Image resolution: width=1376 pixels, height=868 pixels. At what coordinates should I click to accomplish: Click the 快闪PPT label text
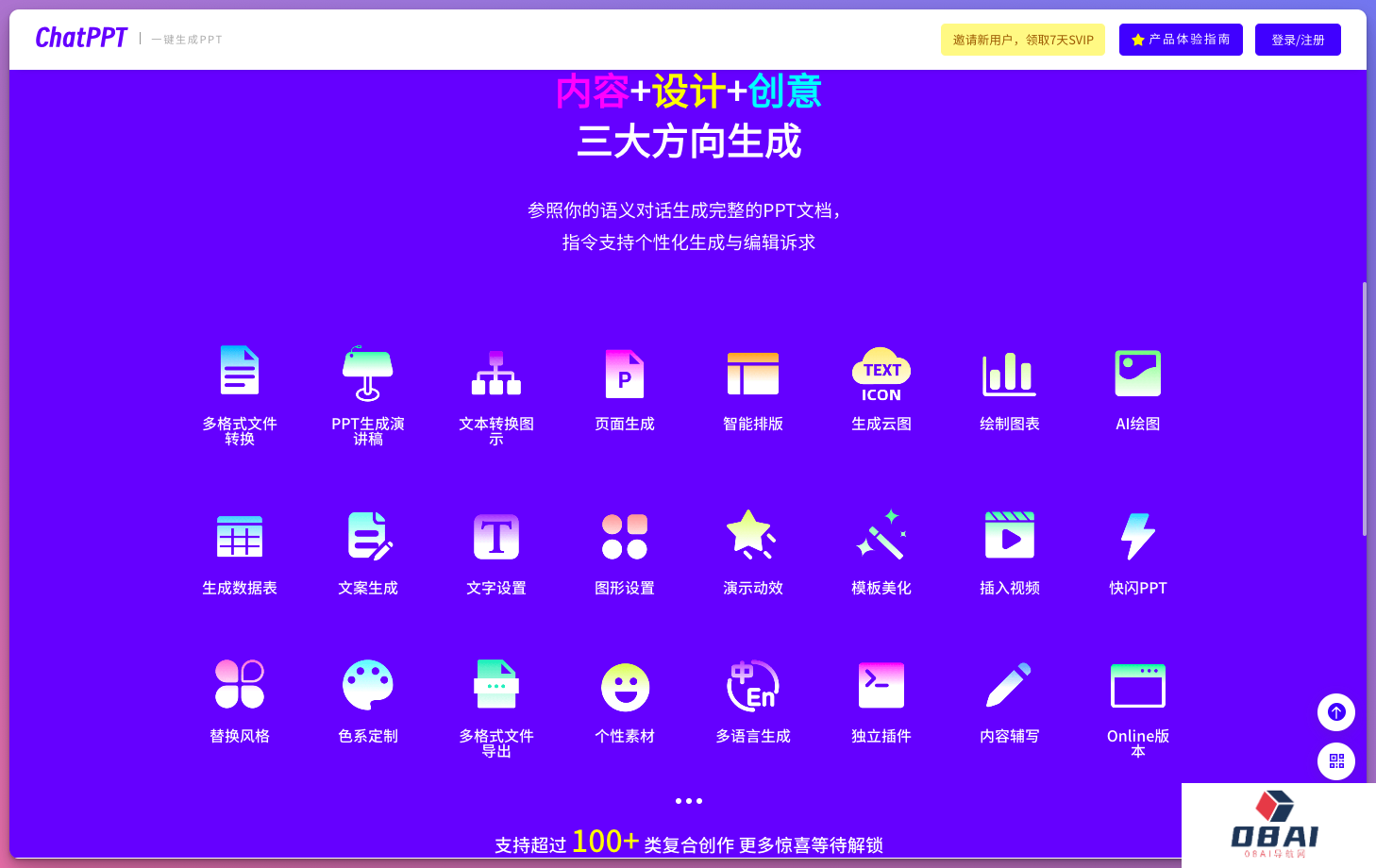(x=1138, y=588)
